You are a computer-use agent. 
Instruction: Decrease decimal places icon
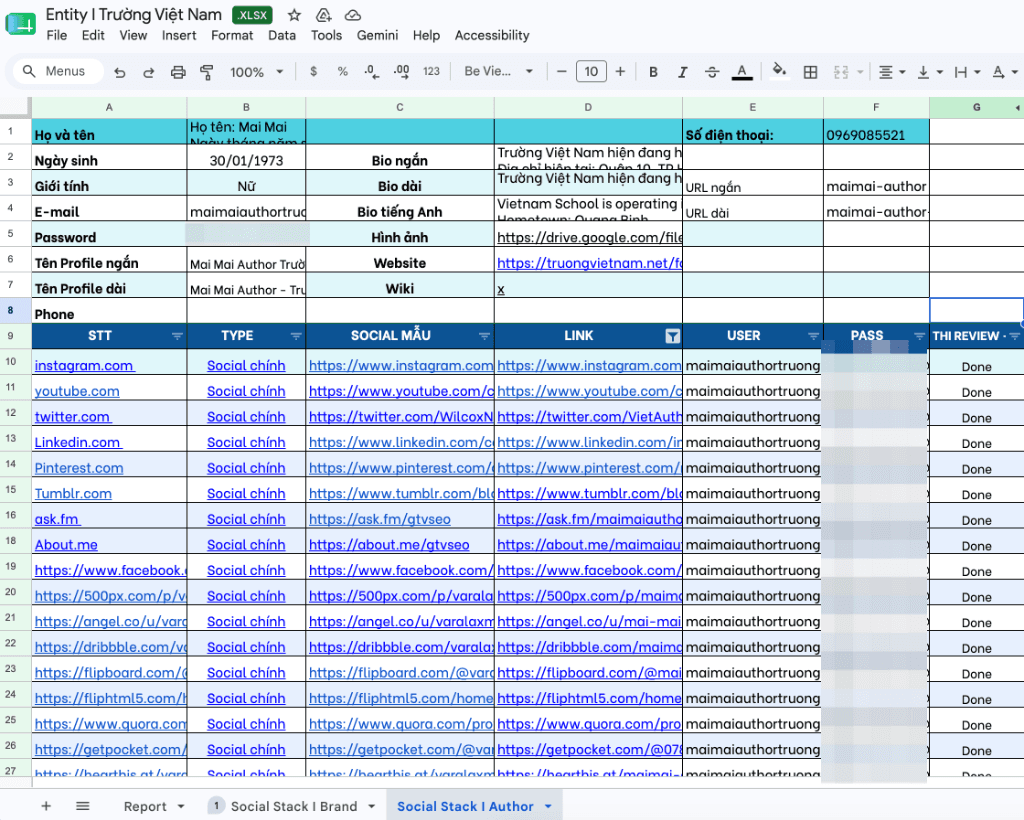point(372,72)
